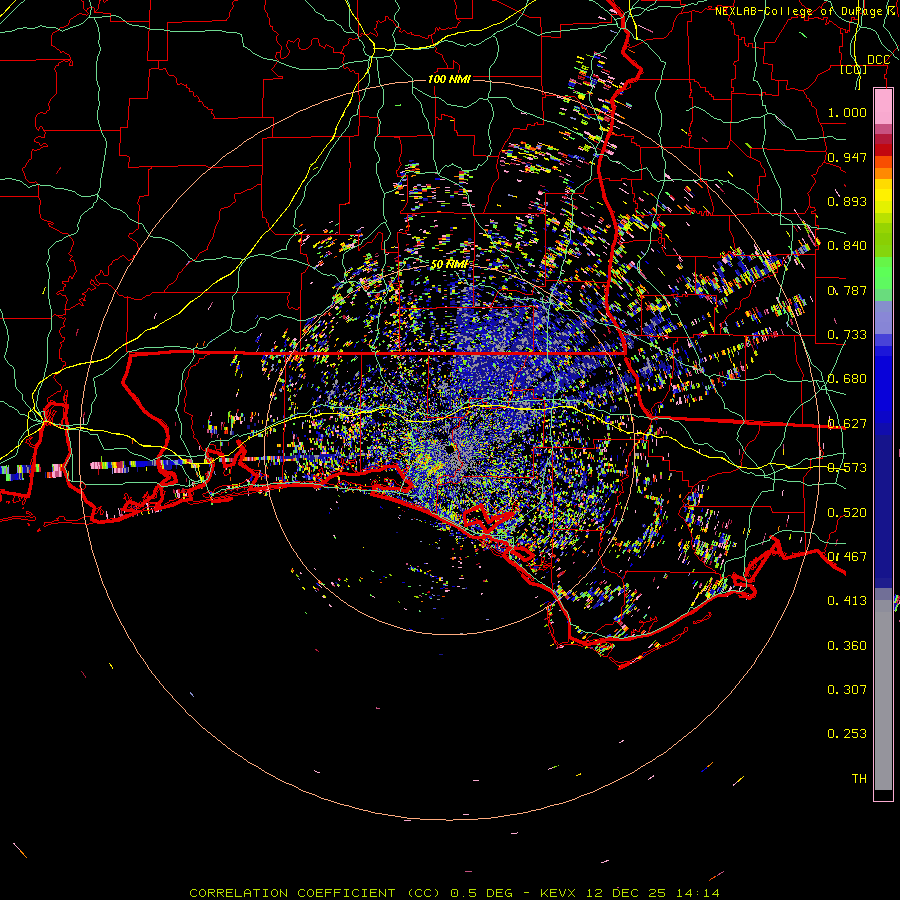Click the CORRELATION COEFFICIENT (CC) title text
The image size is (900, 900).
tap(315, 893)
